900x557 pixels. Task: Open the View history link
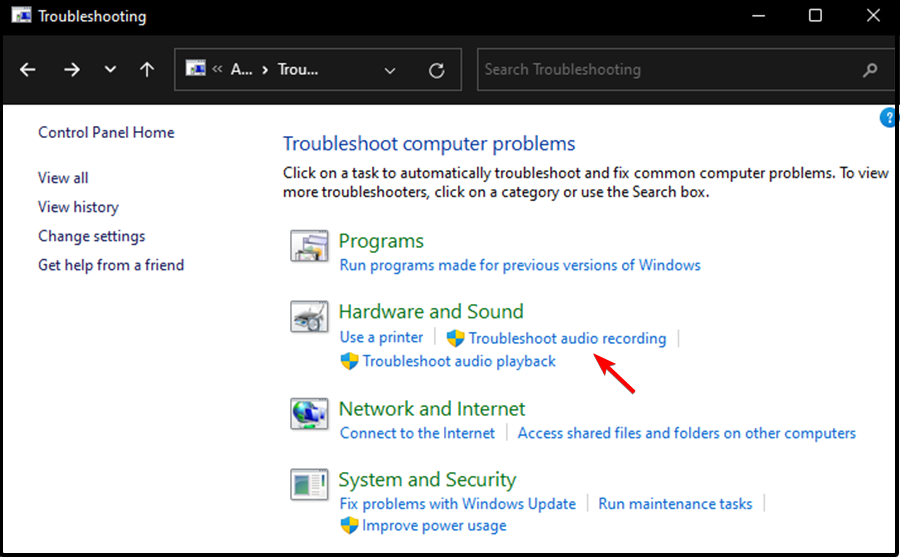(x=78, y=207)
